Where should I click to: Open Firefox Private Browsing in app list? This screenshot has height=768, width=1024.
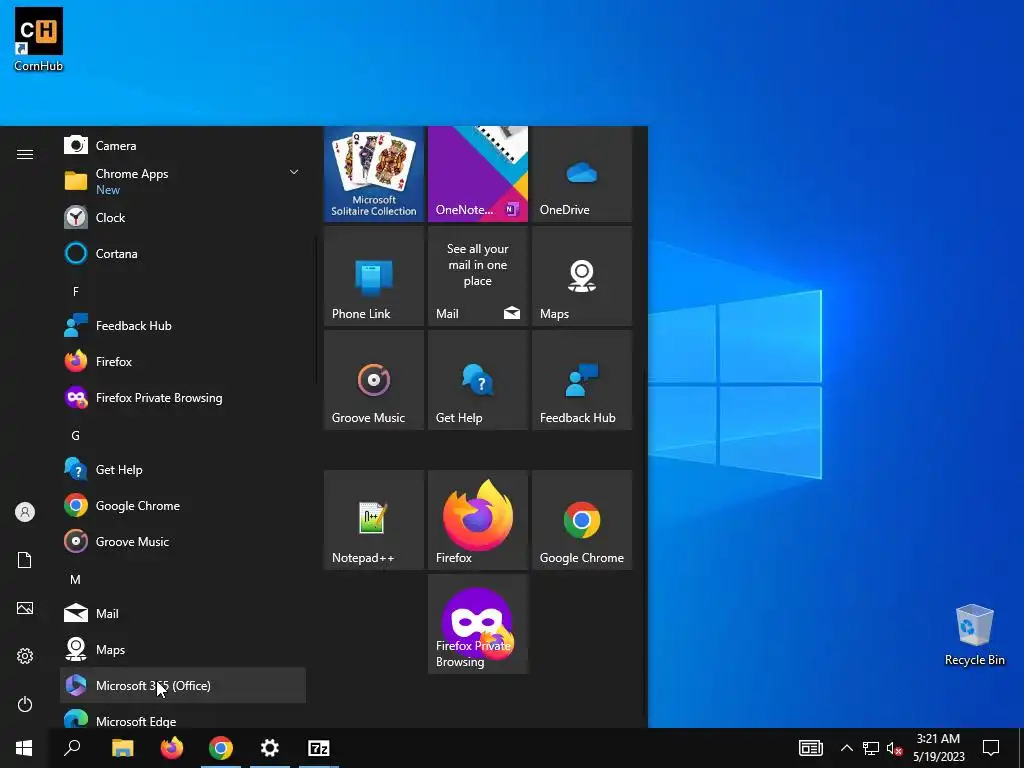[x=183, y=397]
